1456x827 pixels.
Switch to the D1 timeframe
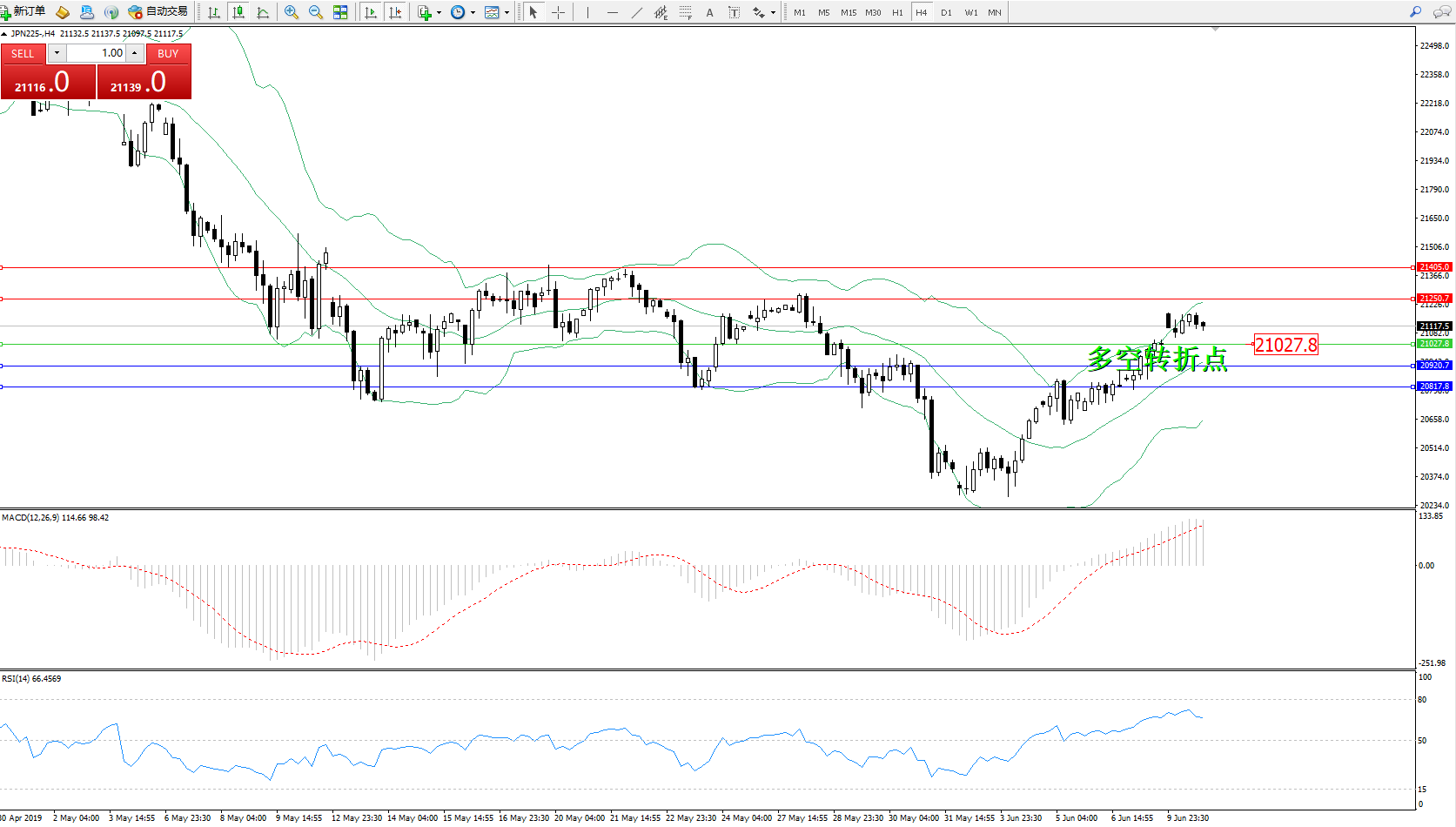tap(946, 12)
